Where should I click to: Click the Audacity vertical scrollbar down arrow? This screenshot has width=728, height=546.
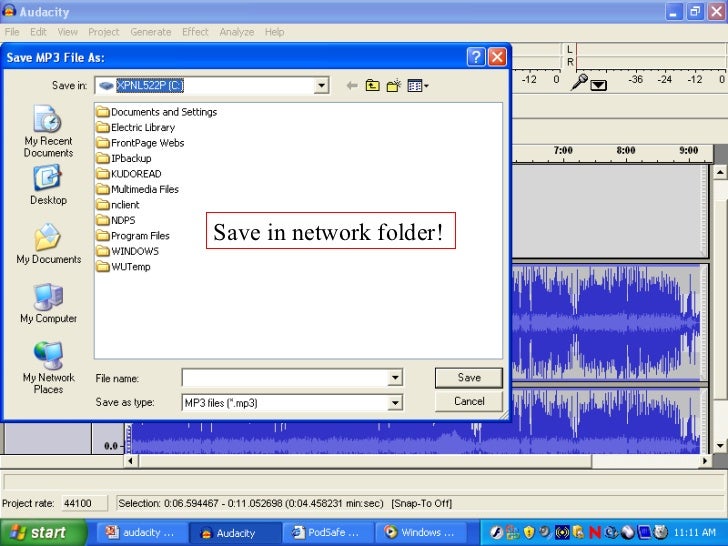pos(720,445)
